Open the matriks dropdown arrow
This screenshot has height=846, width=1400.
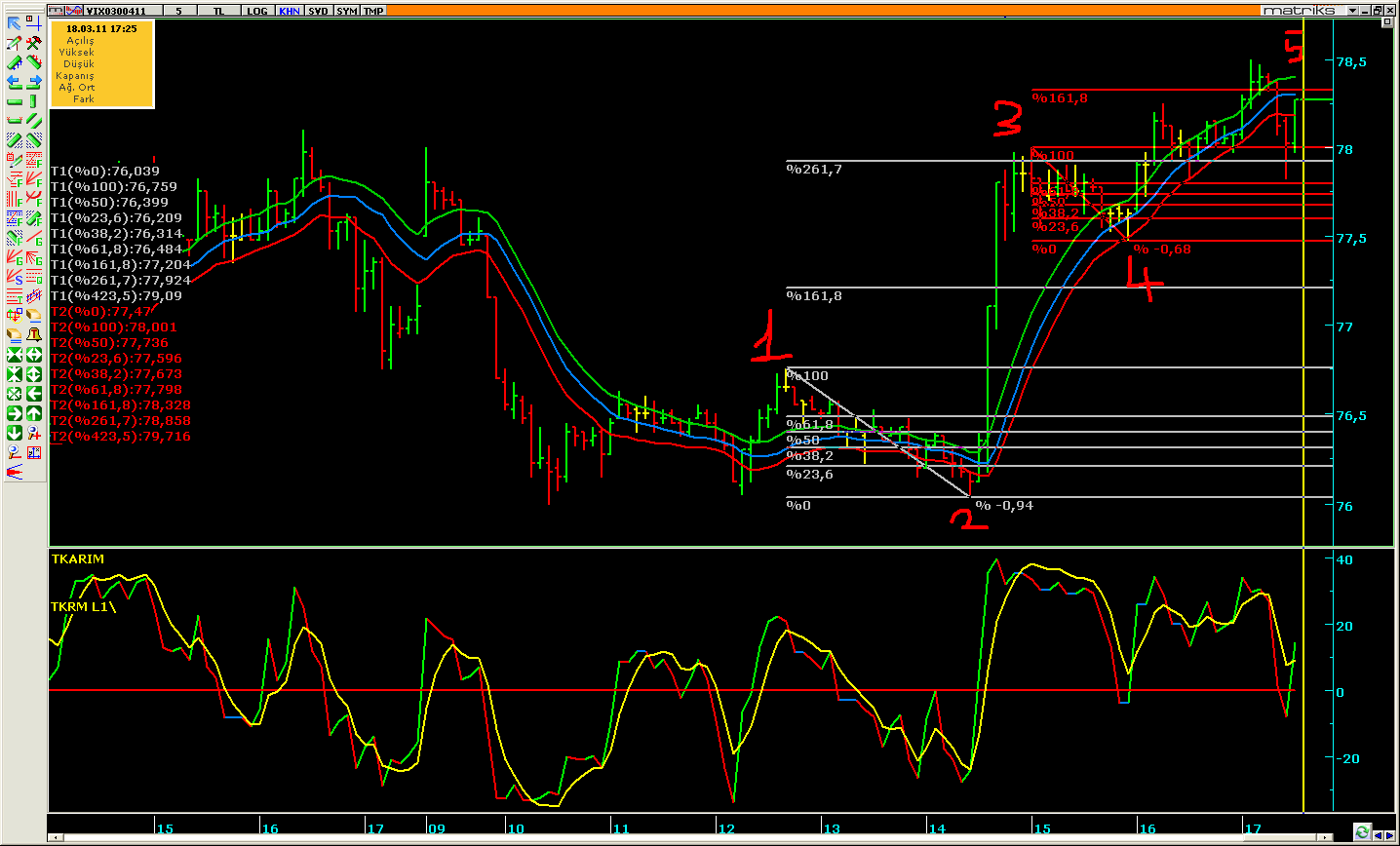point(1352,11)
